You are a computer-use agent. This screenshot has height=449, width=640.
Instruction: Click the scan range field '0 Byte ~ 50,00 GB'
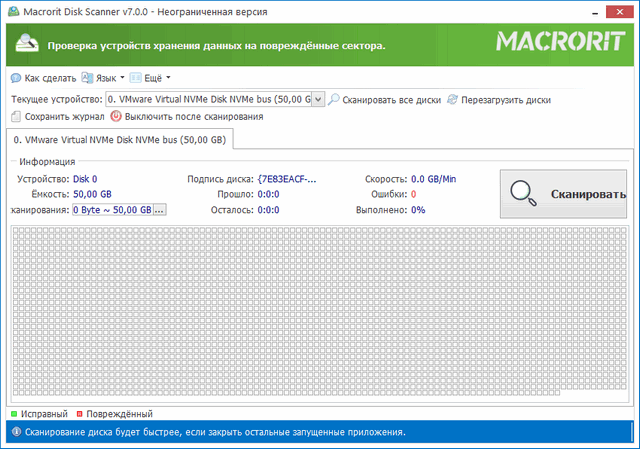[x=112, y=210]
